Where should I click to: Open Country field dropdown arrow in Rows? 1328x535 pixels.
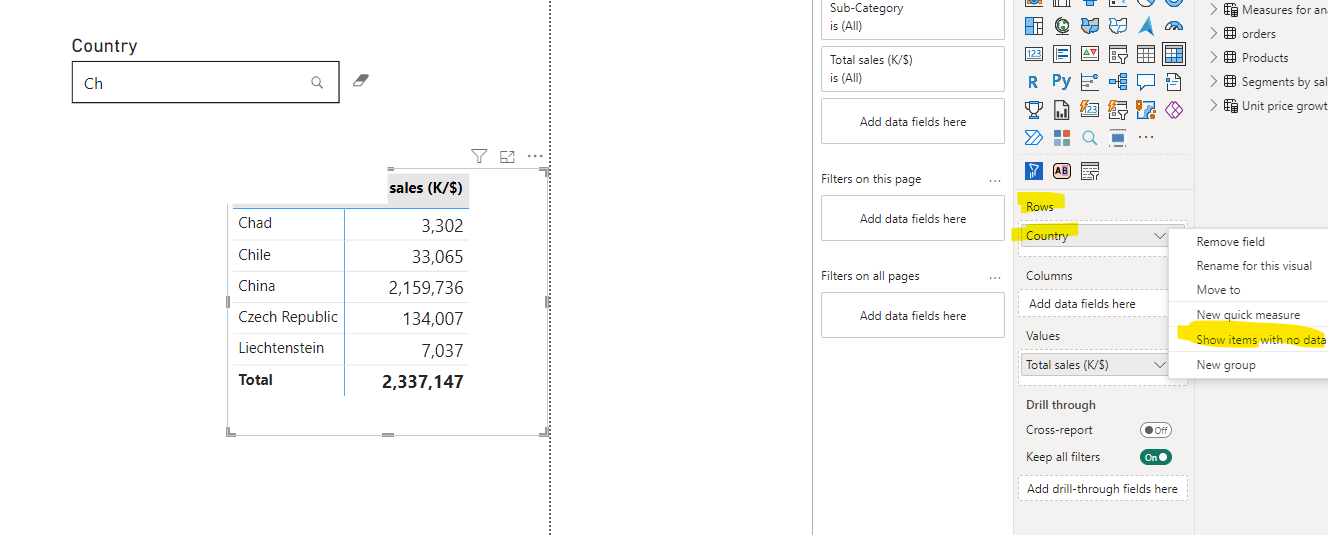tap(1159, 236)
